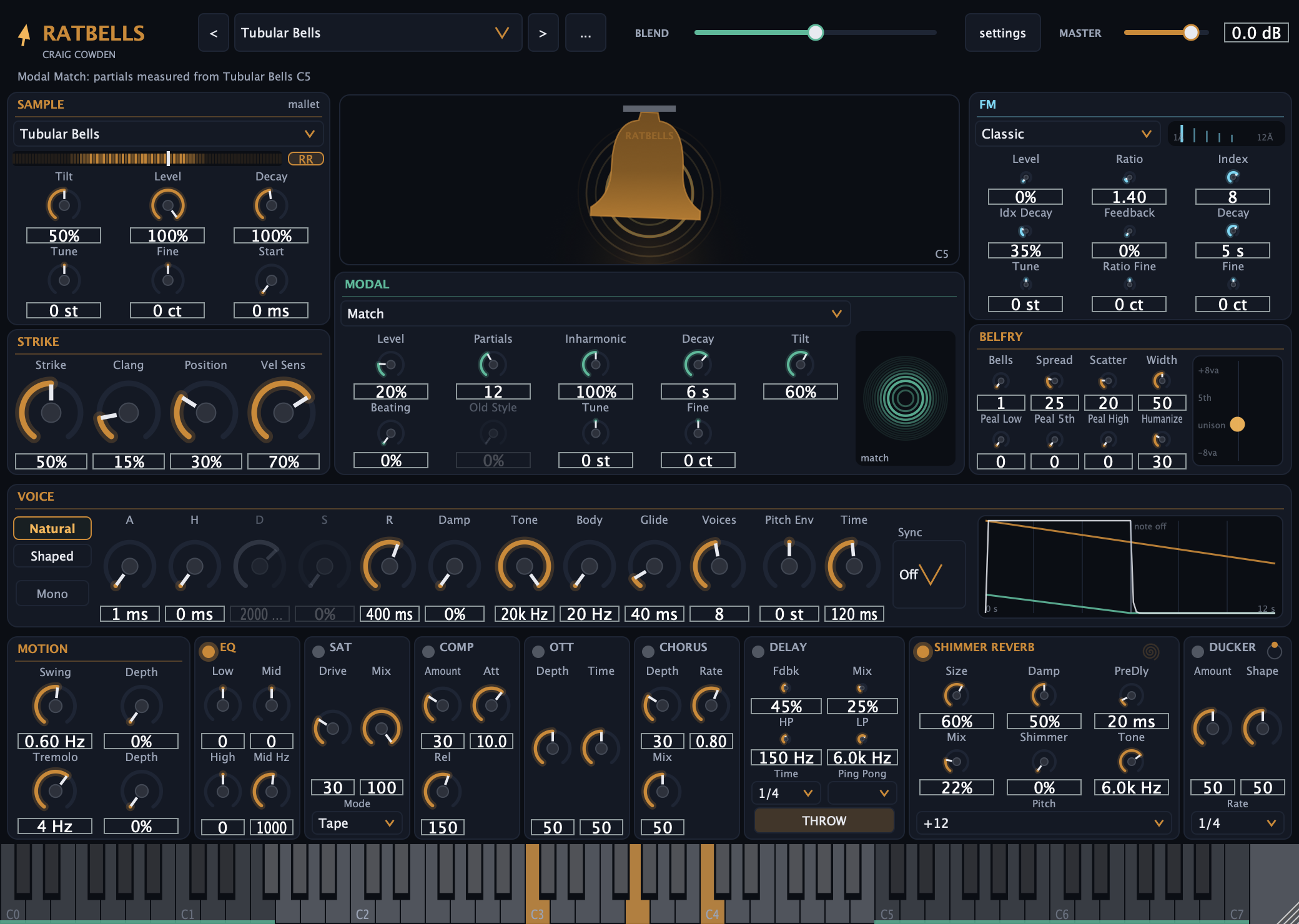Click the Clang knob

point(128,412)
